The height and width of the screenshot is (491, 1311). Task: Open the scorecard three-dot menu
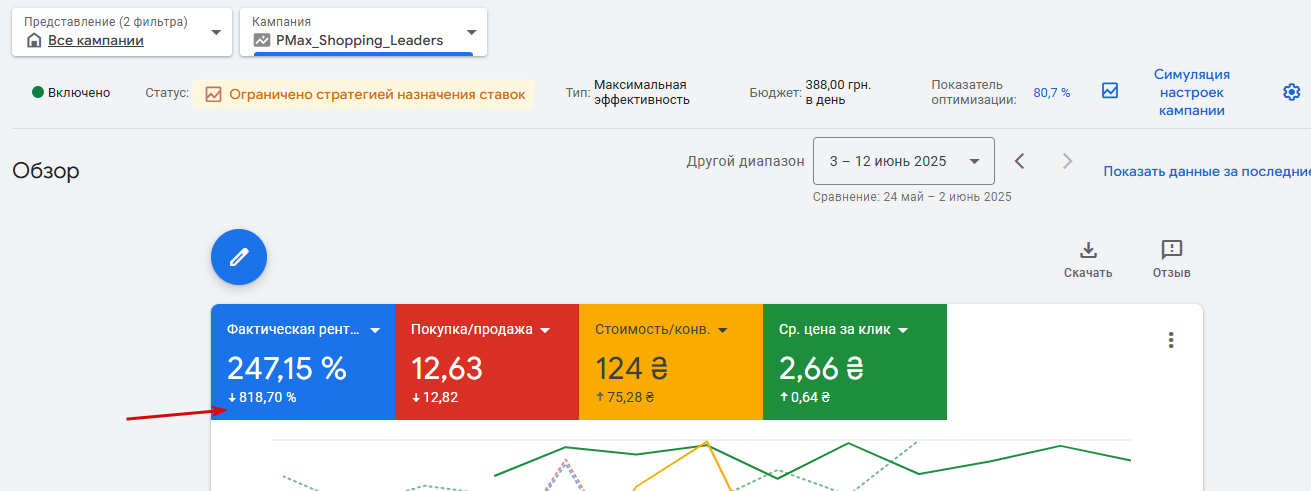point(1171,340)
